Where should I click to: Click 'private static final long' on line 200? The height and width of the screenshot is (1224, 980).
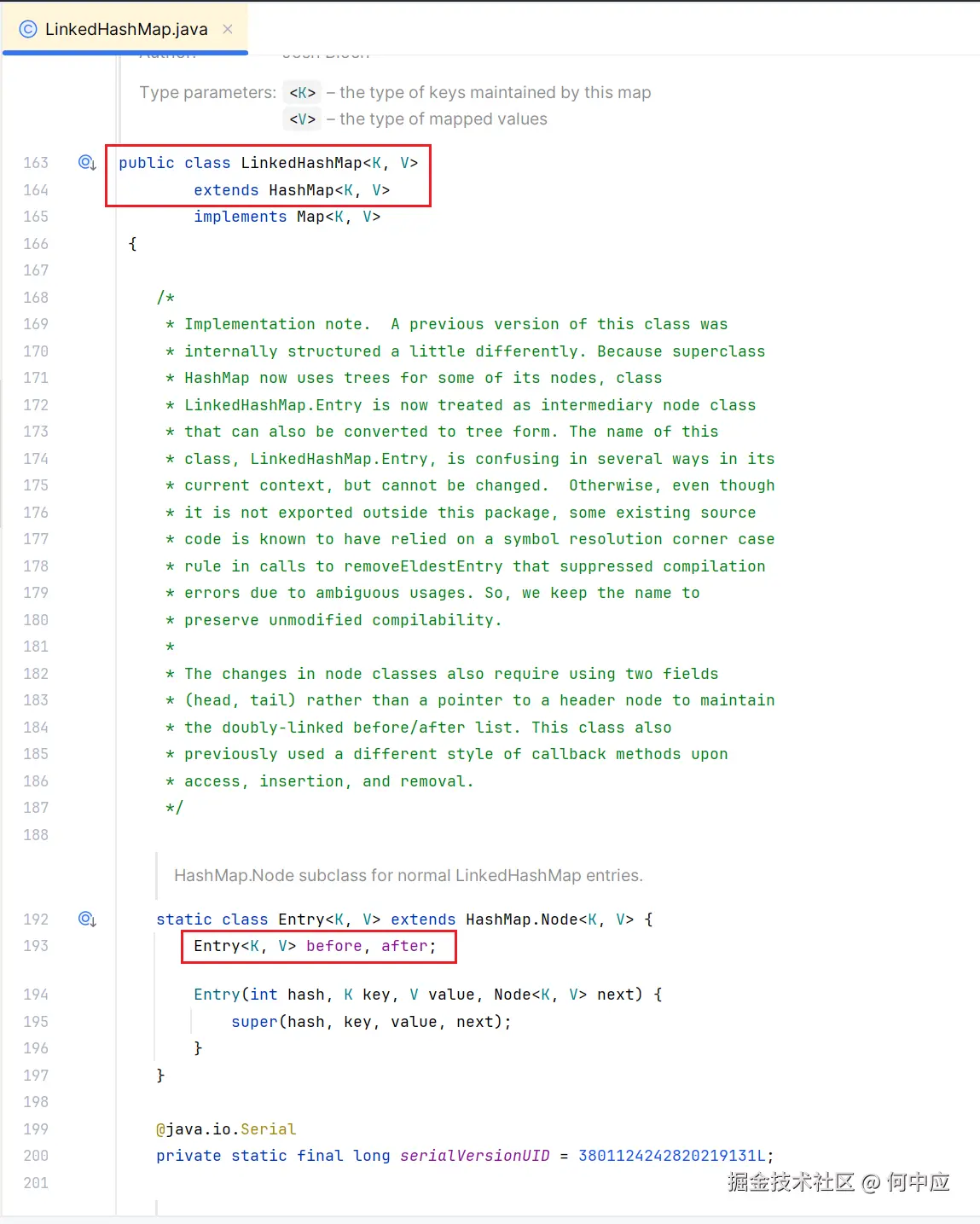(273, 1156)
